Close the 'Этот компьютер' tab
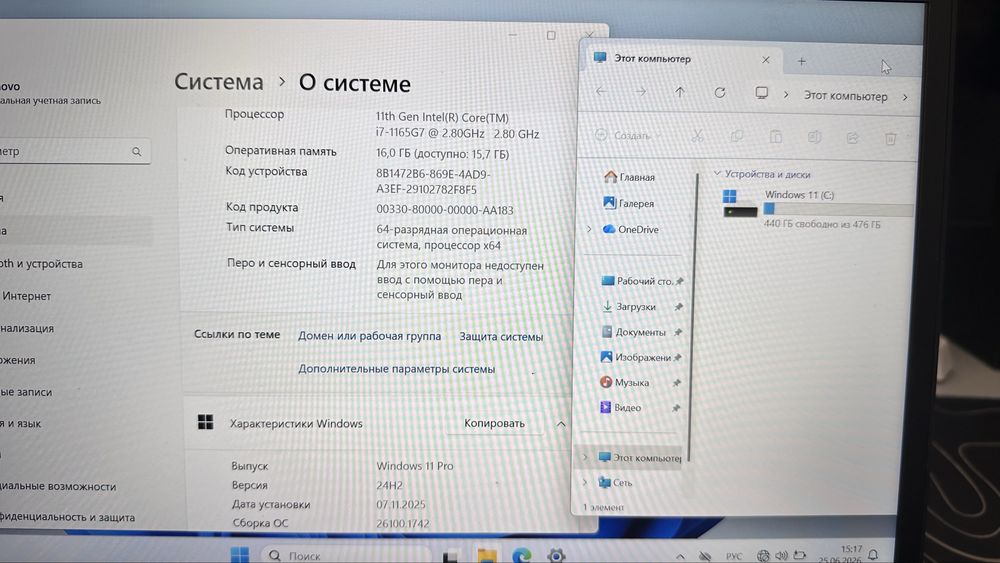This screenshot has height=563, width=1000. (x=766, y=59)
